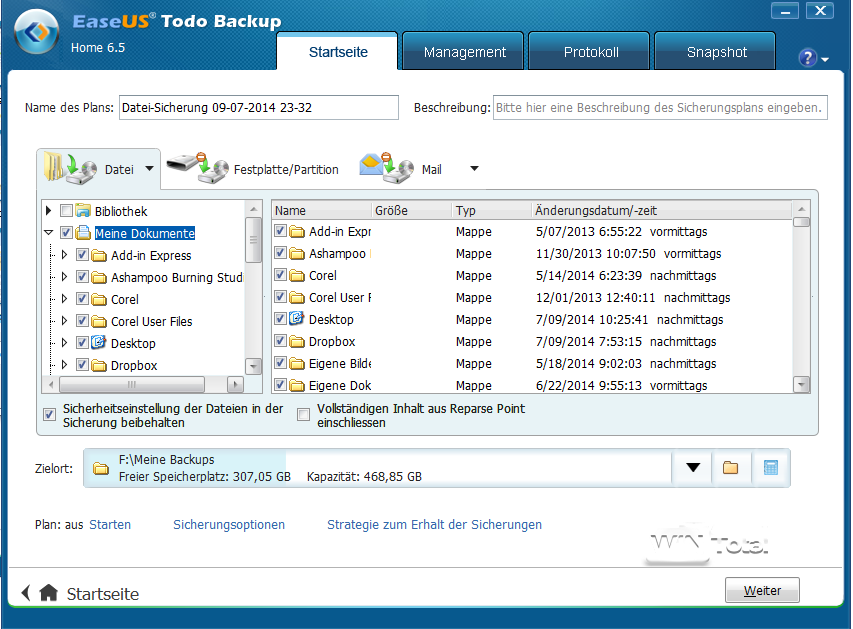Select the Mail backup icon
Screen dimensions: 853x629
[x=387, y=168]
